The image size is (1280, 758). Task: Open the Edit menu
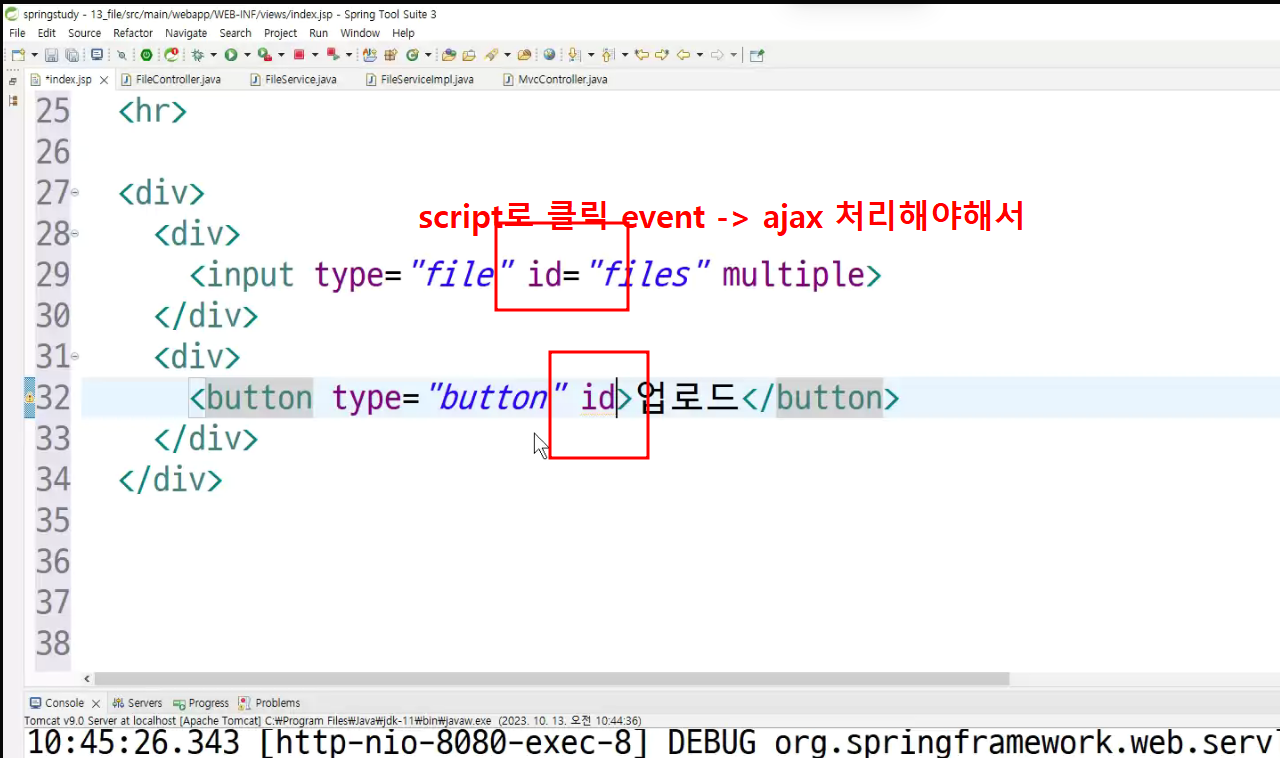[x=47, y=33]
